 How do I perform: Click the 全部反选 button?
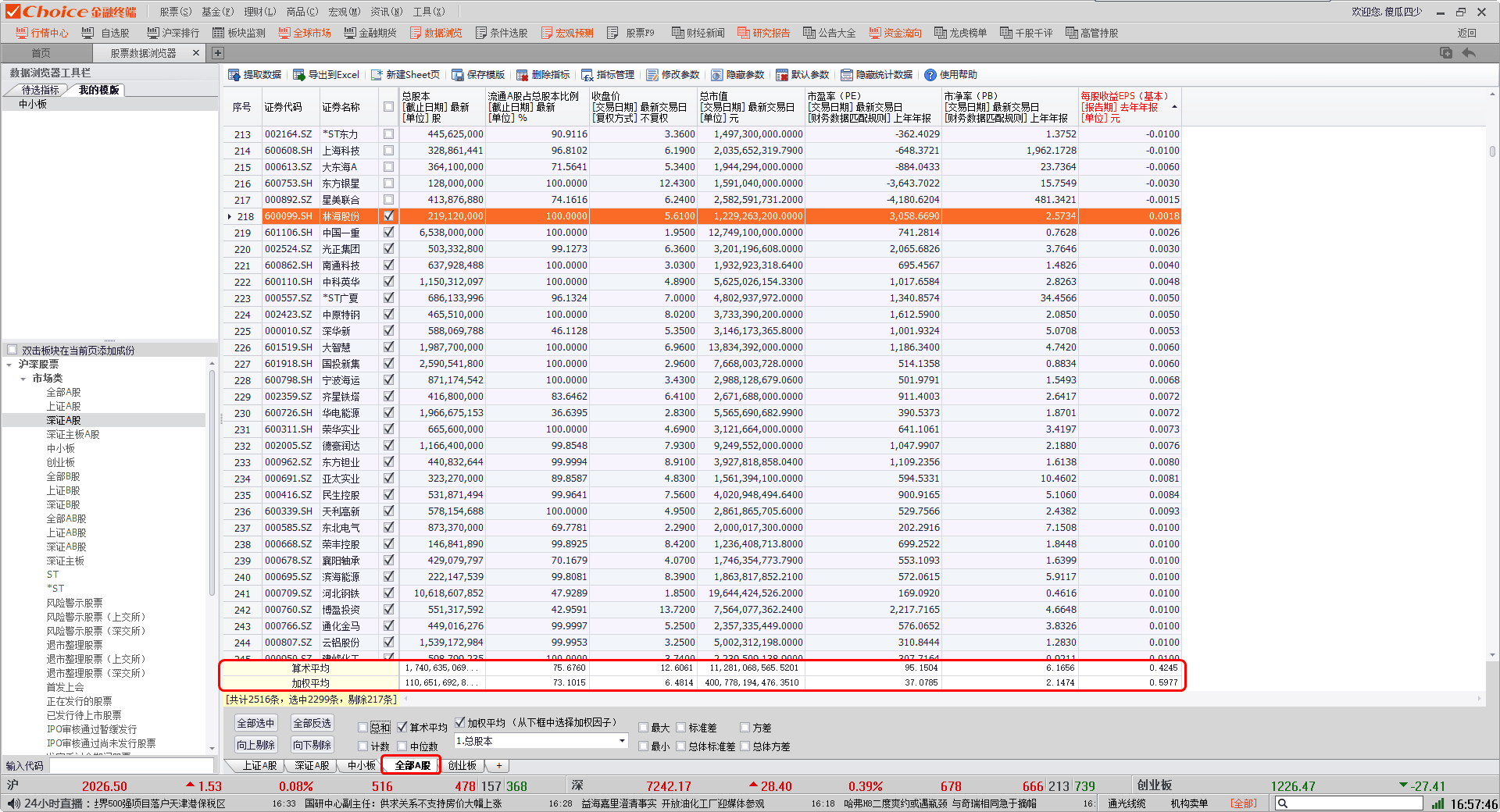coord(312,724)
